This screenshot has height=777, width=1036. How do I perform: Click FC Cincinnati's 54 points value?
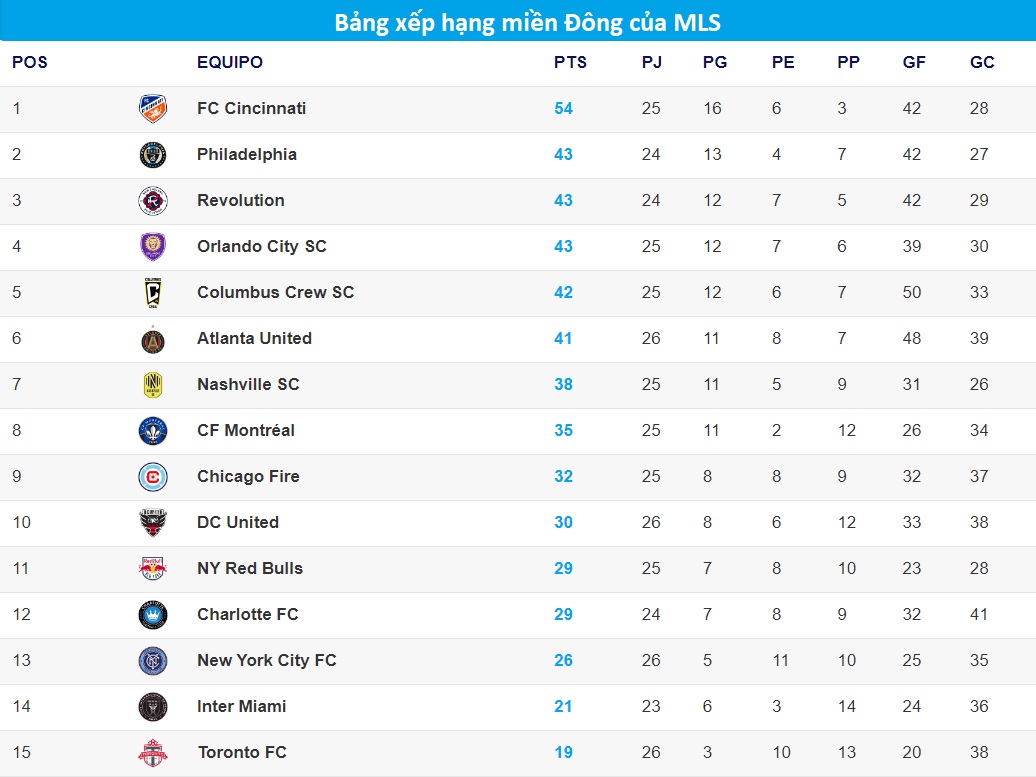pos(563,108)
